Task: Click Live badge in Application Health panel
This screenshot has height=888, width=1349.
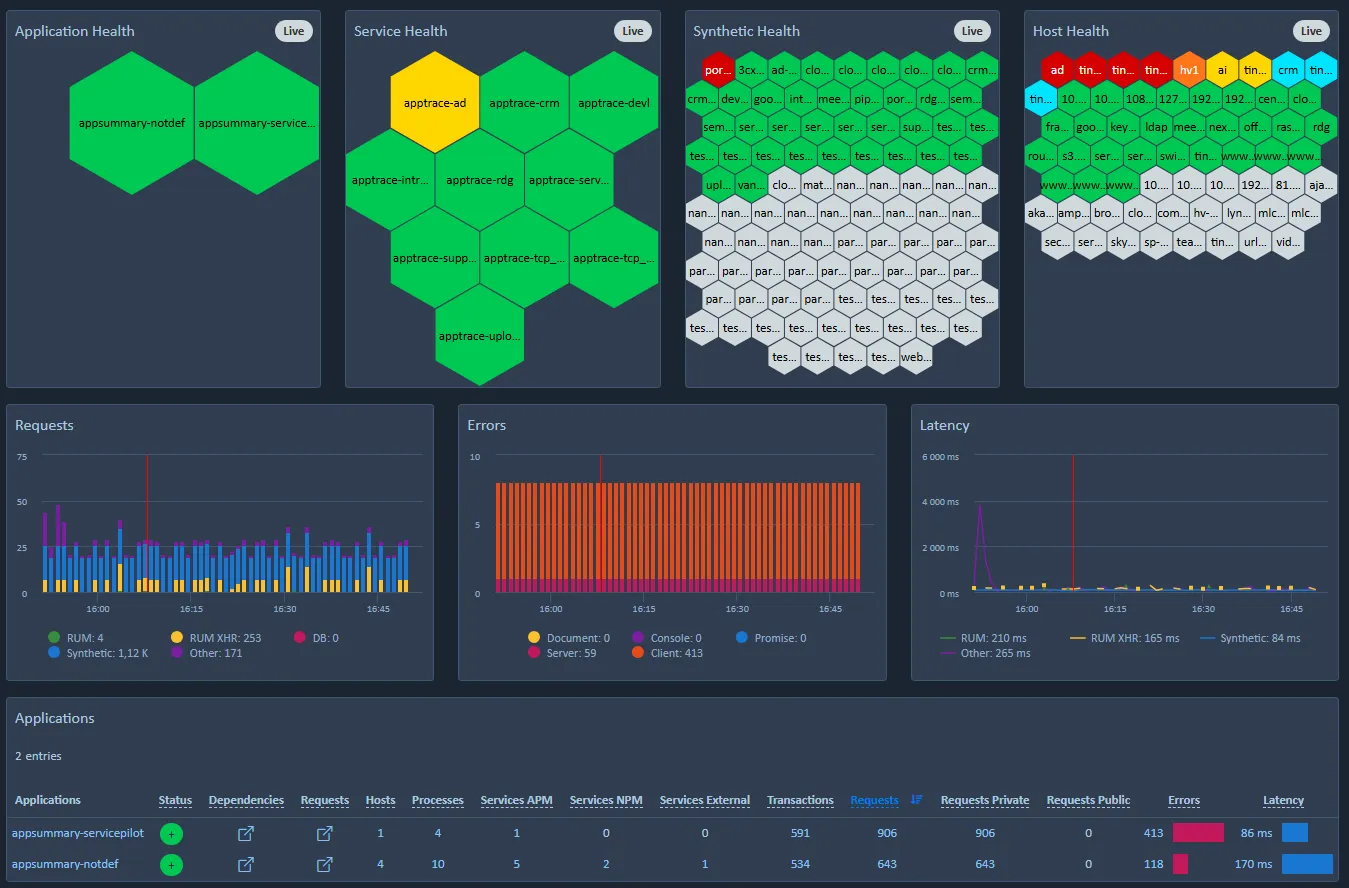Action: click(294, 31)
